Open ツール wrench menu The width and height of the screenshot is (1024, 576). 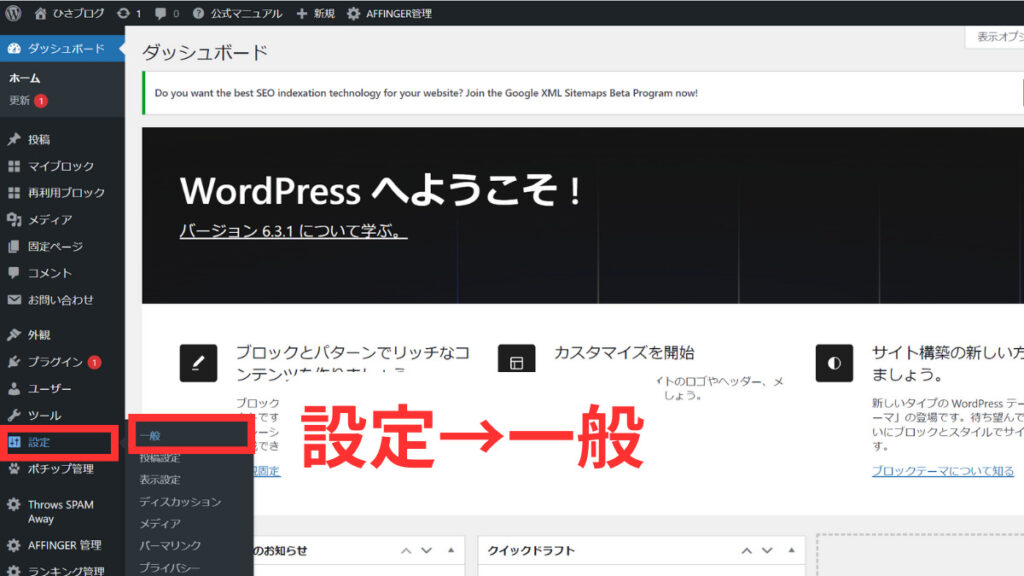coord(62,415)
